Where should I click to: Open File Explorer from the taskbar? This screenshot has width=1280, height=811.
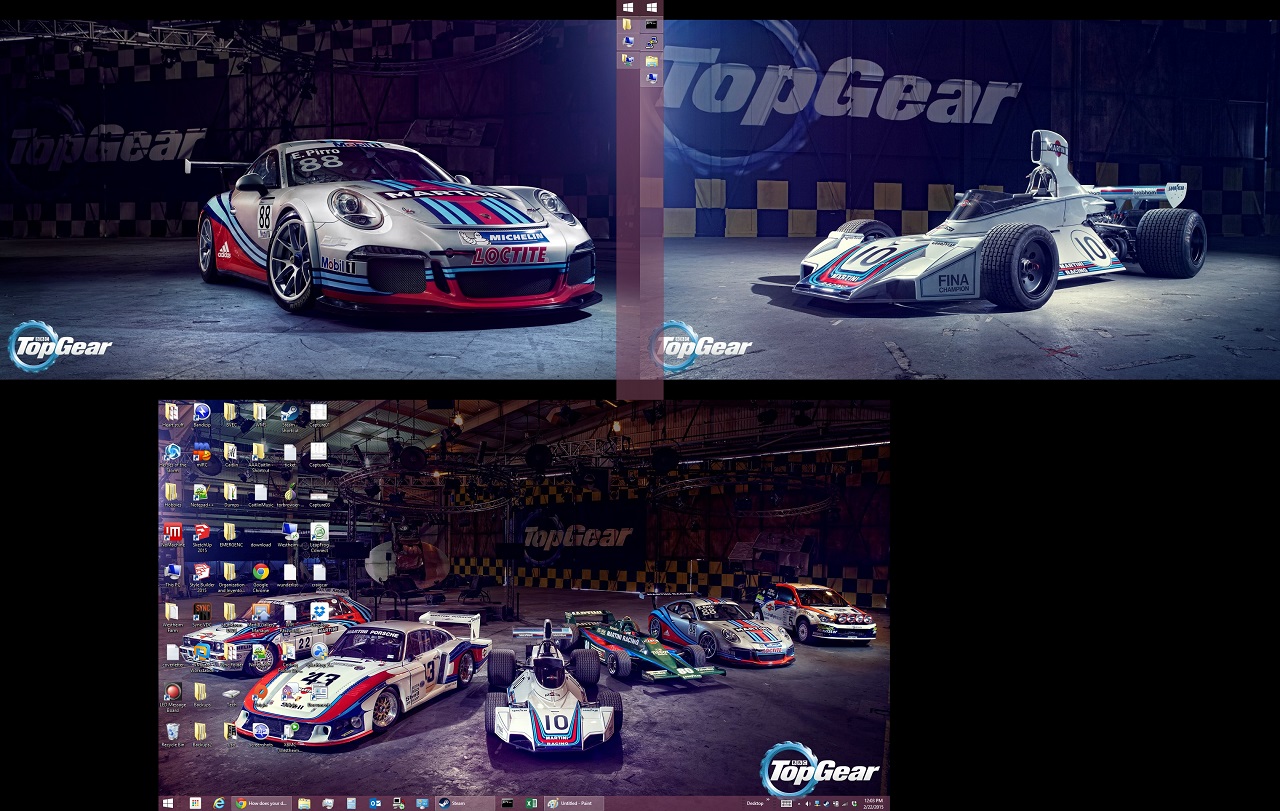coord(304,803)
